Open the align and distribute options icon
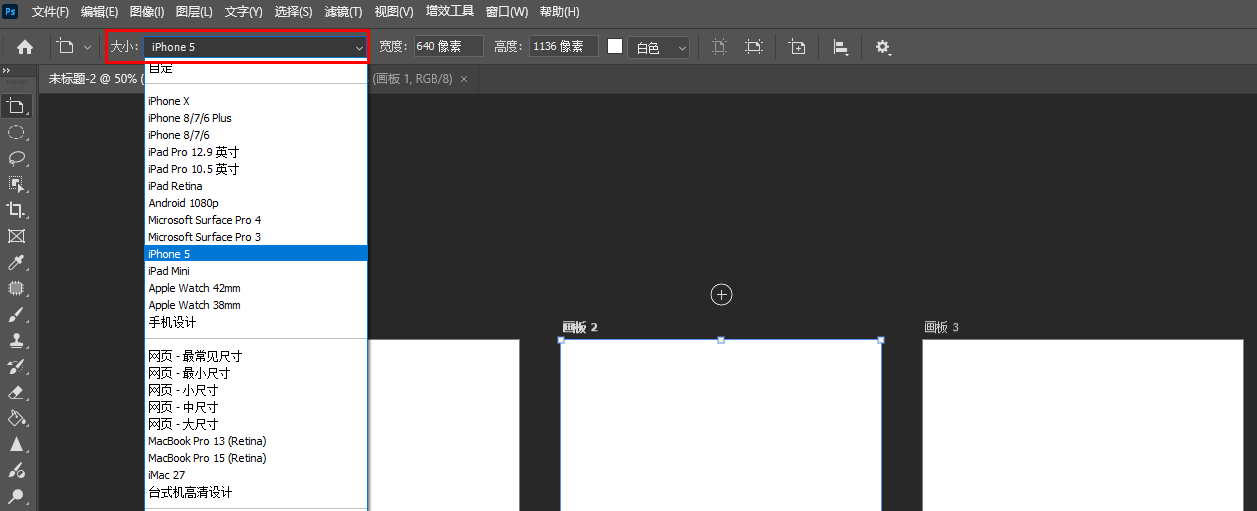The height and width of the screenshot is (511, 1257). [x=841, y=47]
